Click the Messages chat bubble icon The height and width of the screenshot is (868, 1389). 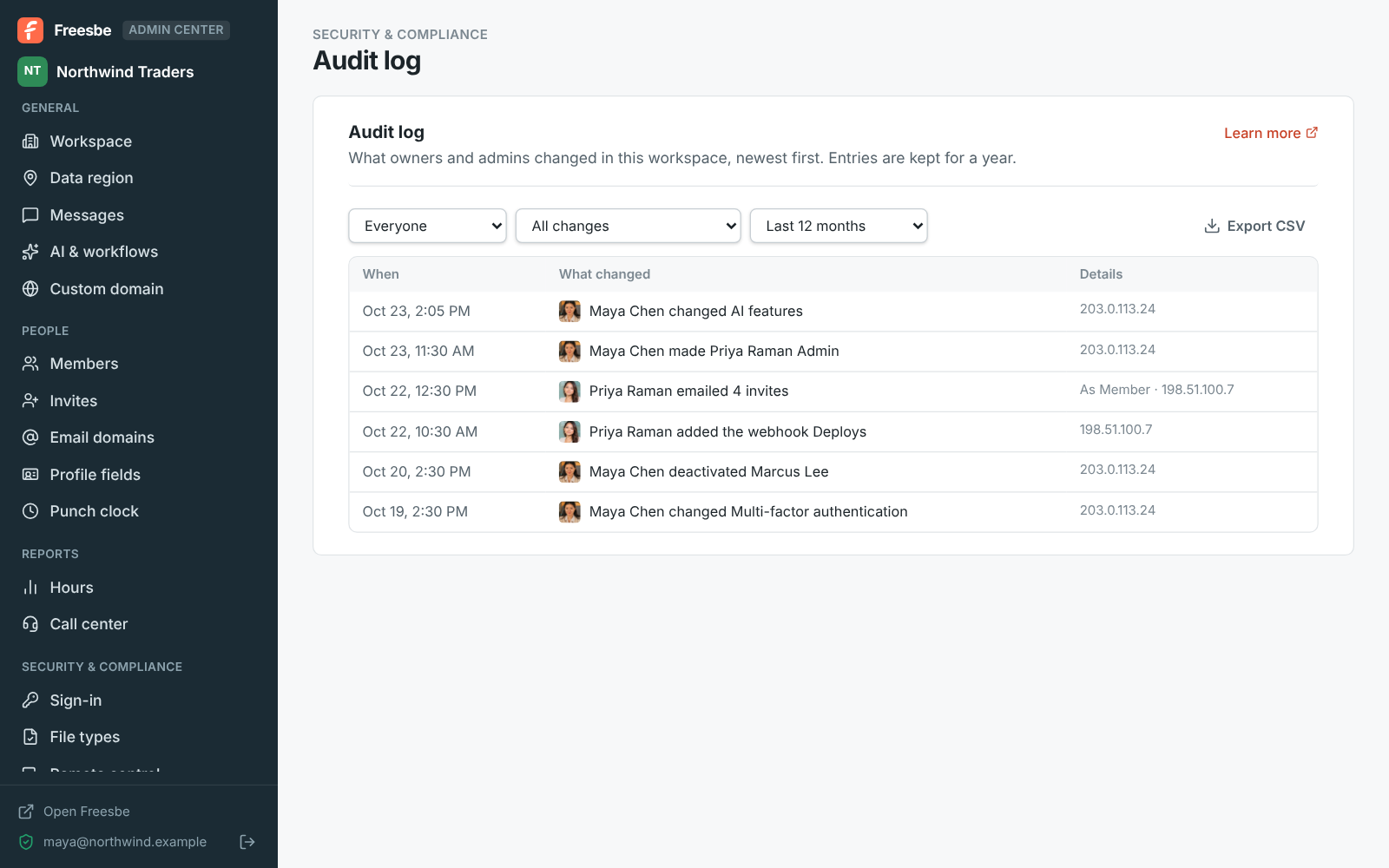tap(30, 215)
